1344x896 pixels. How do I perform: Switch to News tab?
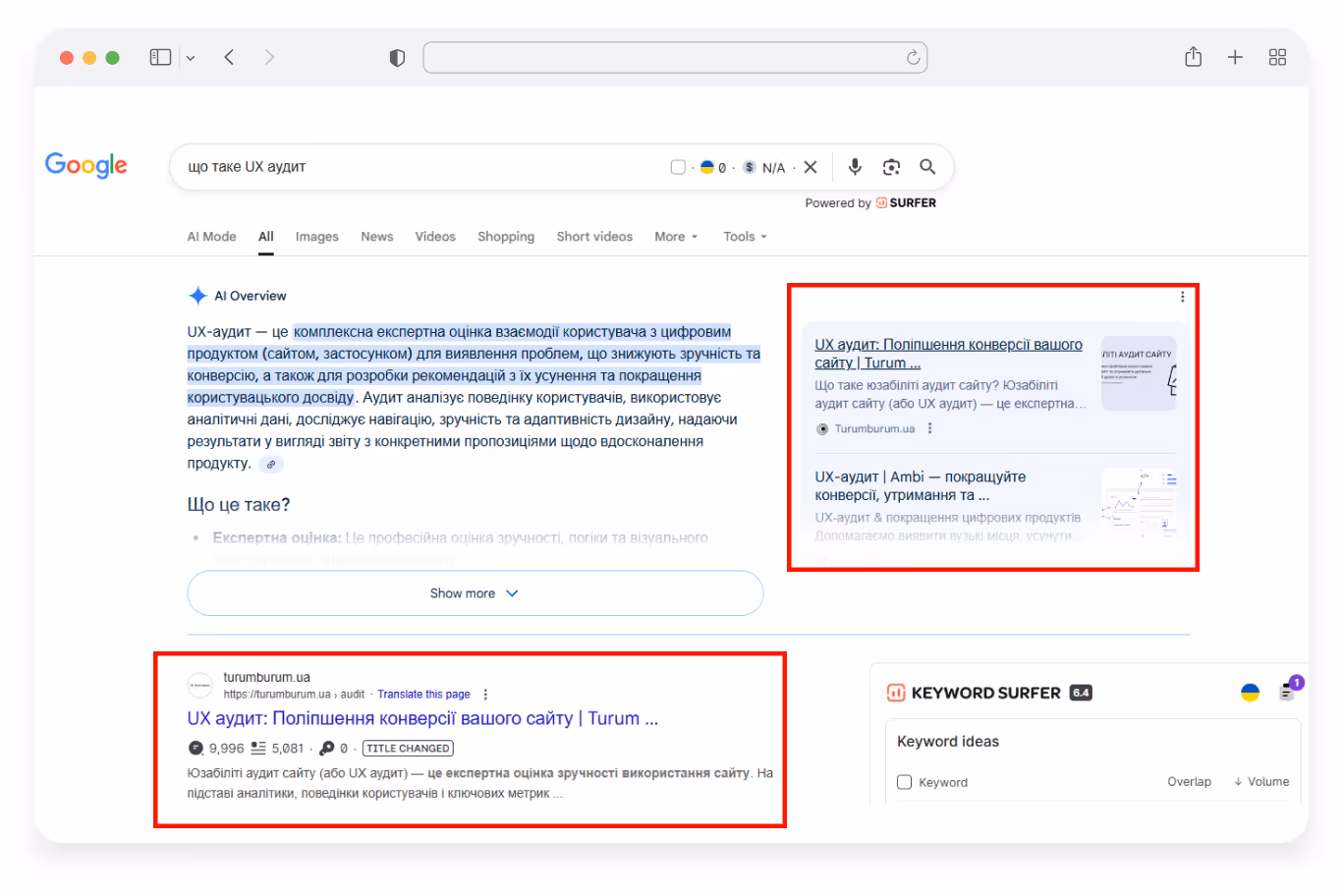(376, 237)
